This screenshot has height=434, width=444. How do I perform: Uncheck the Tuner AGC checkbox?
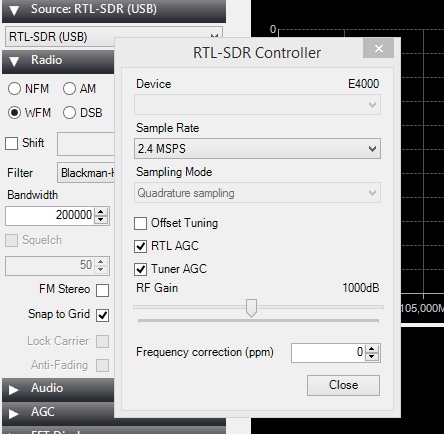click(x=140, y=269)
